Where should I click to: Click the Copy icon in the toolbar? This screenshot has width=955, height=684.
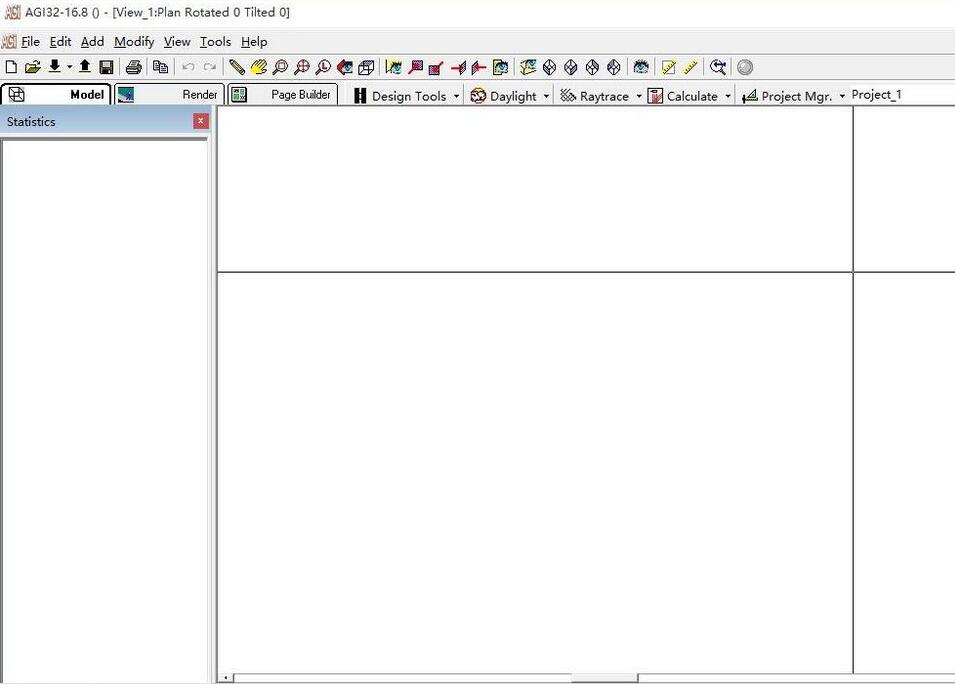coord(160,67)
